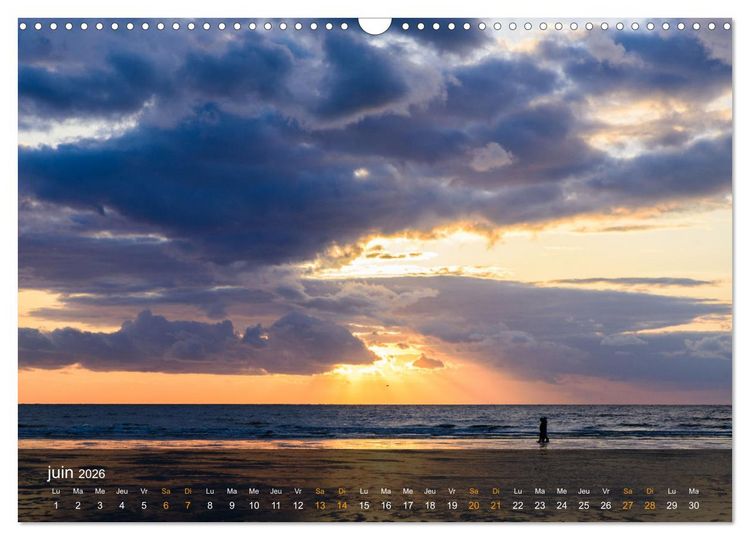750x540 pixels.
Task: Select date 1 in the calendar row
Action: [56, 506]
